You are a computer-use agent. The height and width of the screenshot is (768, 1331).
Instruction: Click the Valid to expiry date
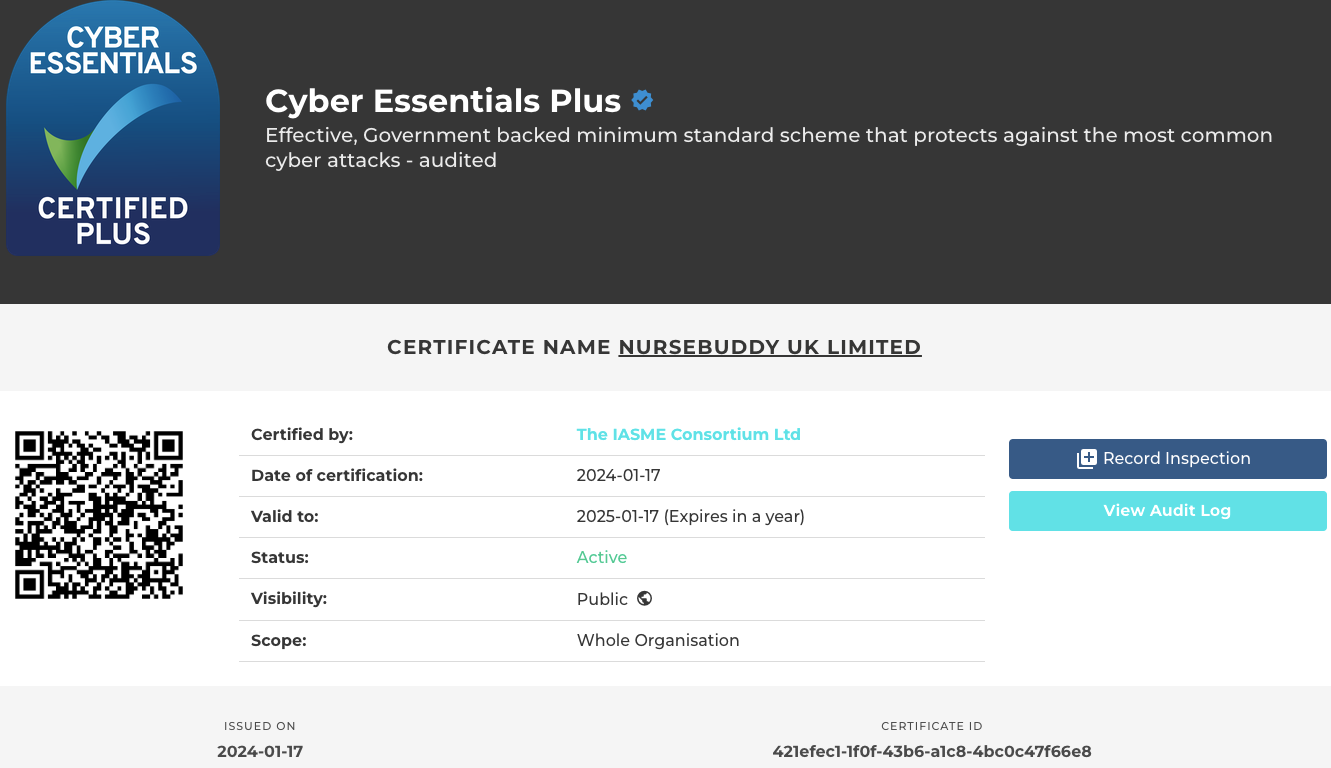pos(691,516)
